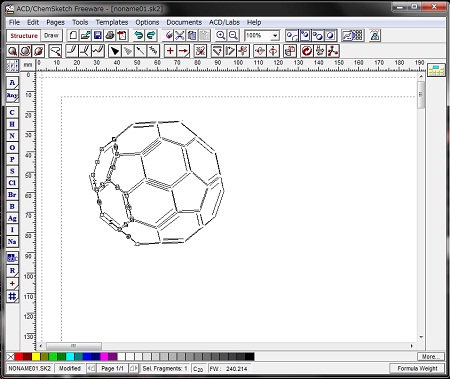The height and width of the screenshot is (379, 450).
Task: Pick the magenta color swatch
Action: (104, 357)
